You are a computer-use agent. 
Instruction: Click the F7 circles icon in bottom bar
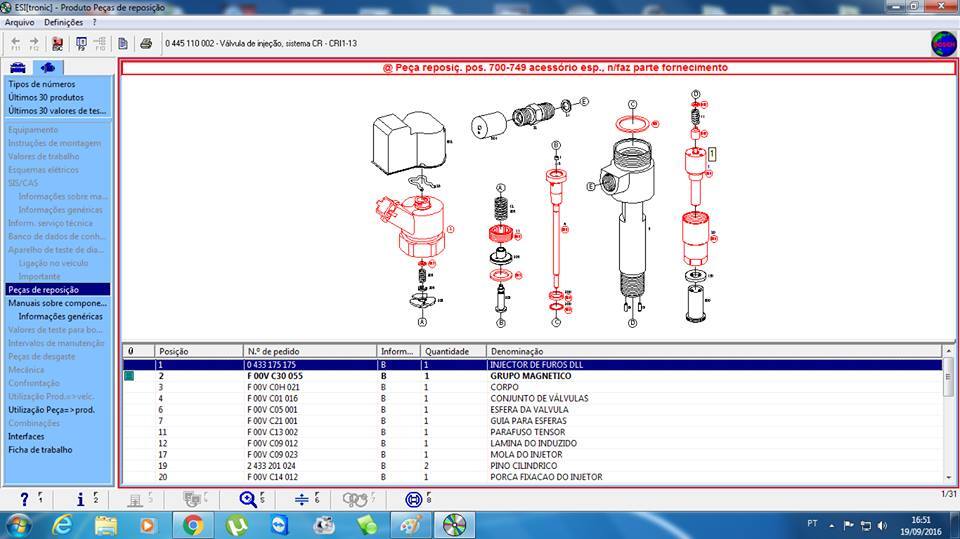(355, 500)
